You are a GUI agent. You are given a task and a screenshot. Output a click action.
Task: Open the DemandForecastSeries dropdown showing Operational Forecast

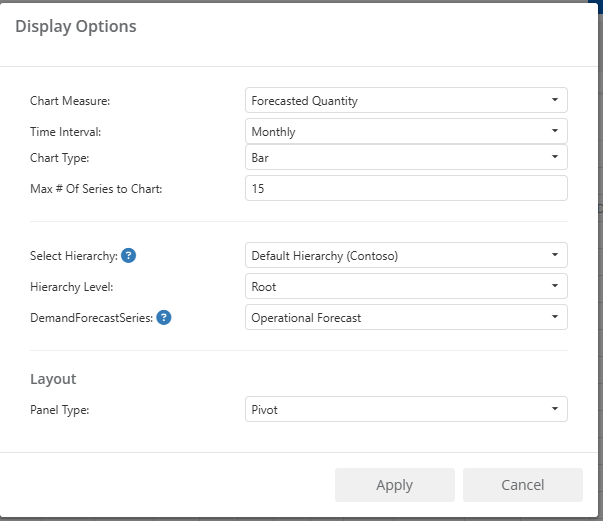(x=406, y=318)
